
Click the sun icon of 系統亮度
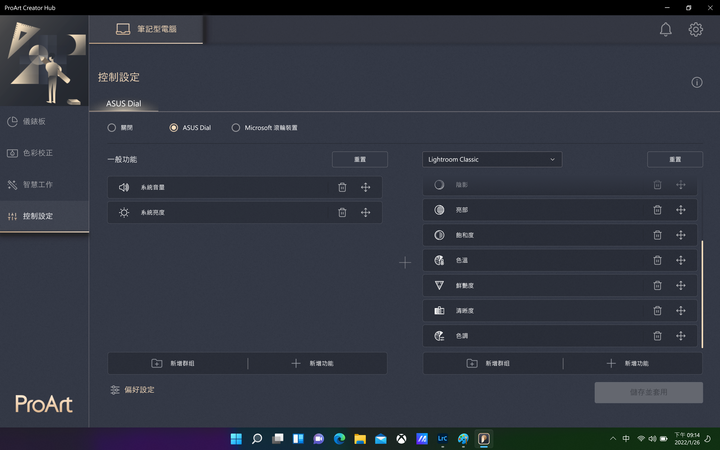124,213
